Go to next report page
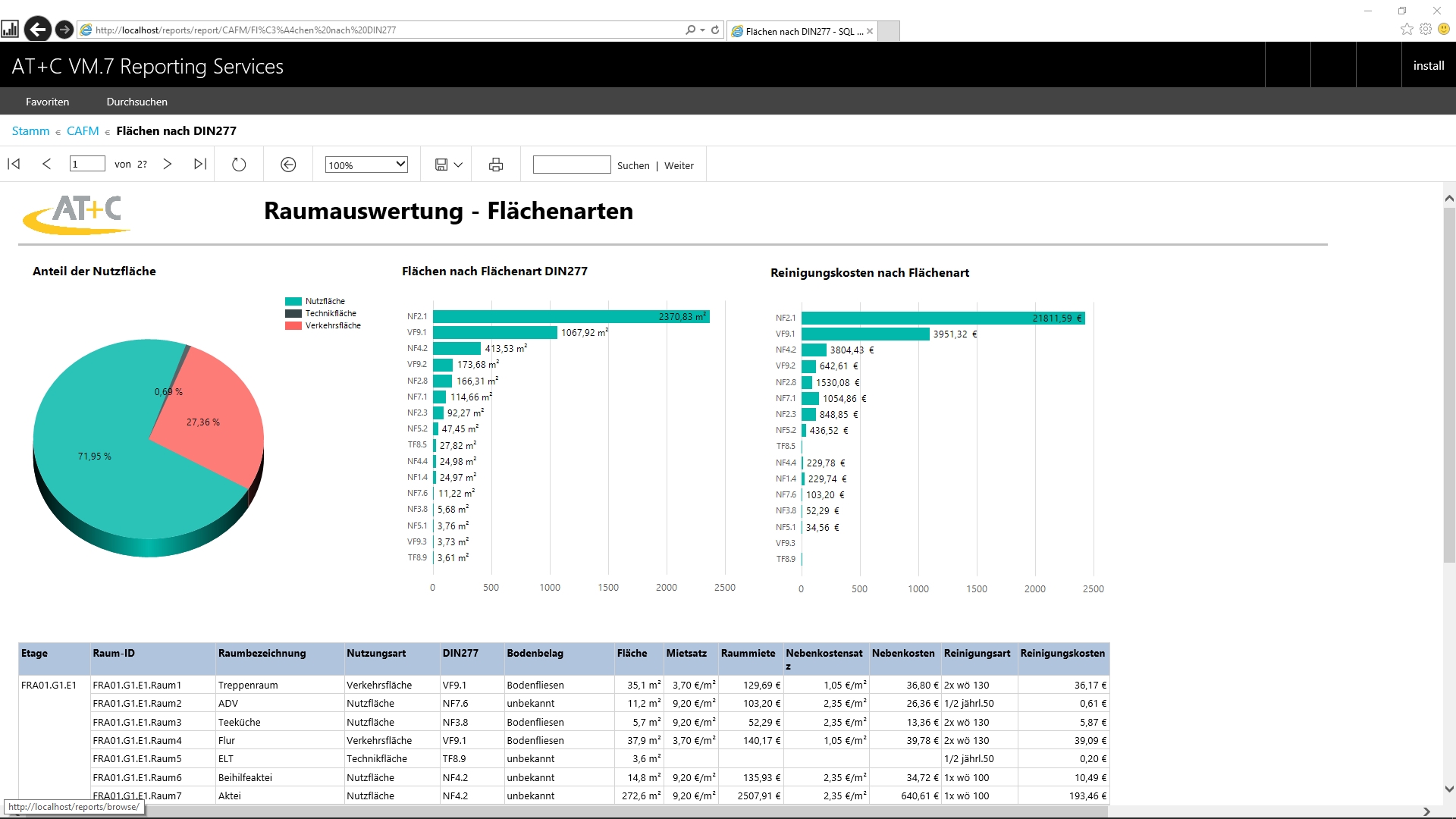The image size is (1456, 819). tap(168, 164)
